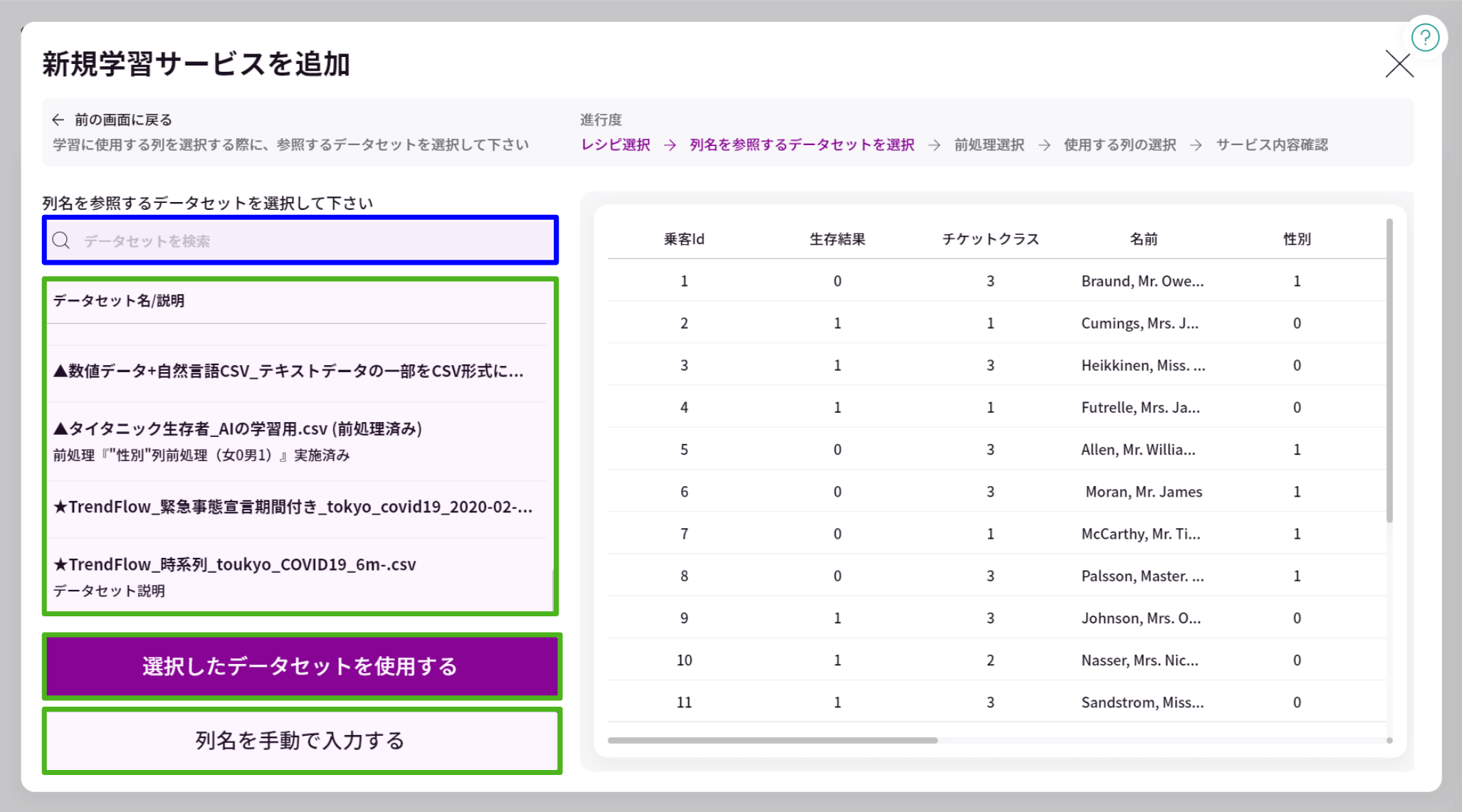1462x812 pixels.
Task: Click the 性別 column header
Action: pyautogui.click(x=1296, y=239)
